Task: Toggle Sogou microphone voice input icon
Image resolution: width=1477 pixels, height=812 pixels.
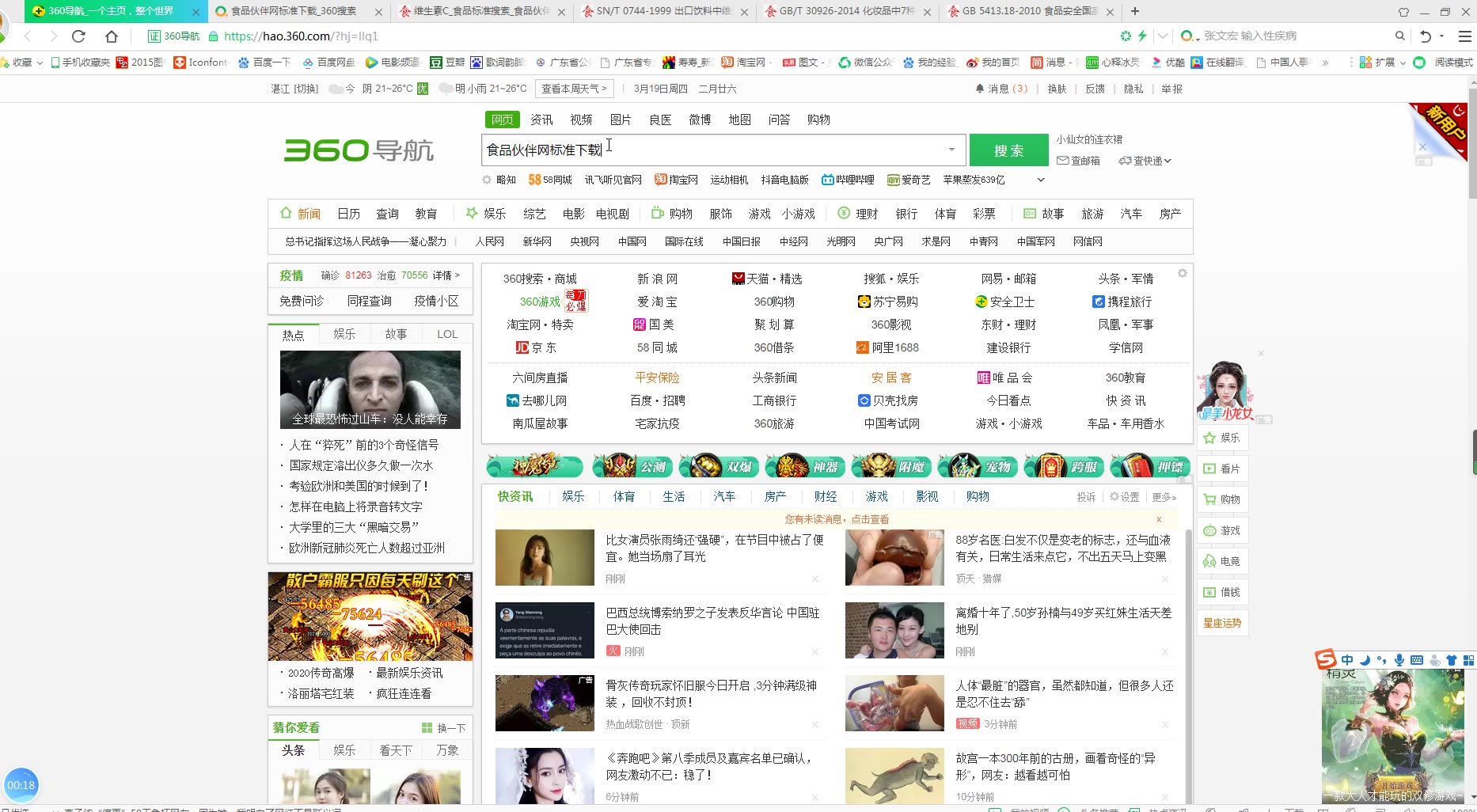Action: pyautogui.click(x=1399, y=660)
